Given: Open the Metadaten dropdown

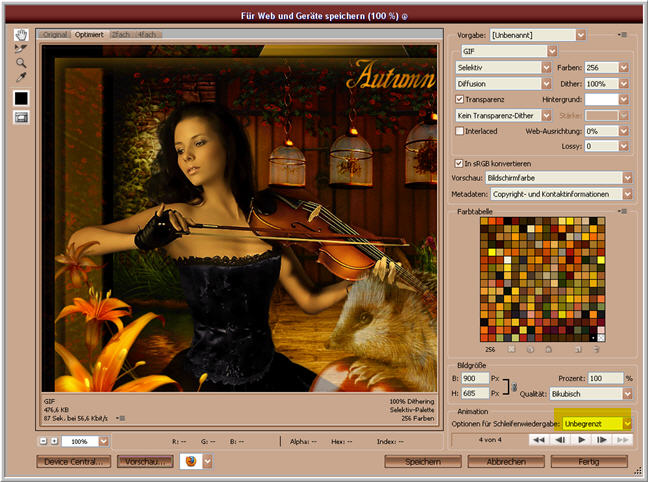Looking at the screenshot, I should click(x=628, y=194).
